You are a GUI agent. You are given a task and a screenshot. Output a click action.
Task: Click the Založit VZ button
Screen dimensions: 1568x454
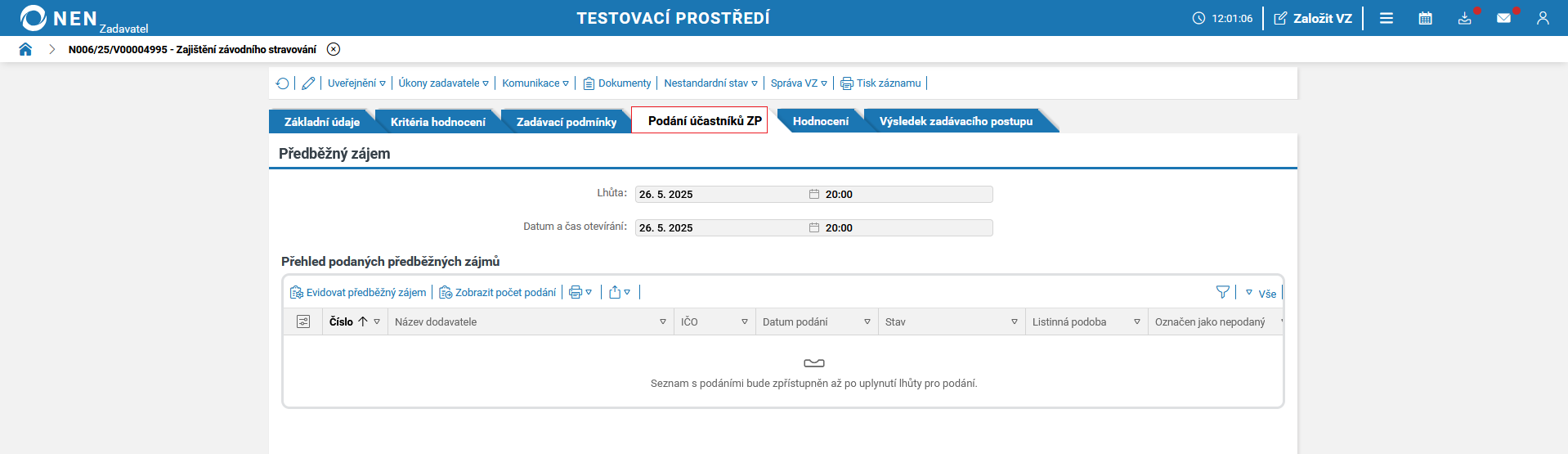tap(1313, 18)
